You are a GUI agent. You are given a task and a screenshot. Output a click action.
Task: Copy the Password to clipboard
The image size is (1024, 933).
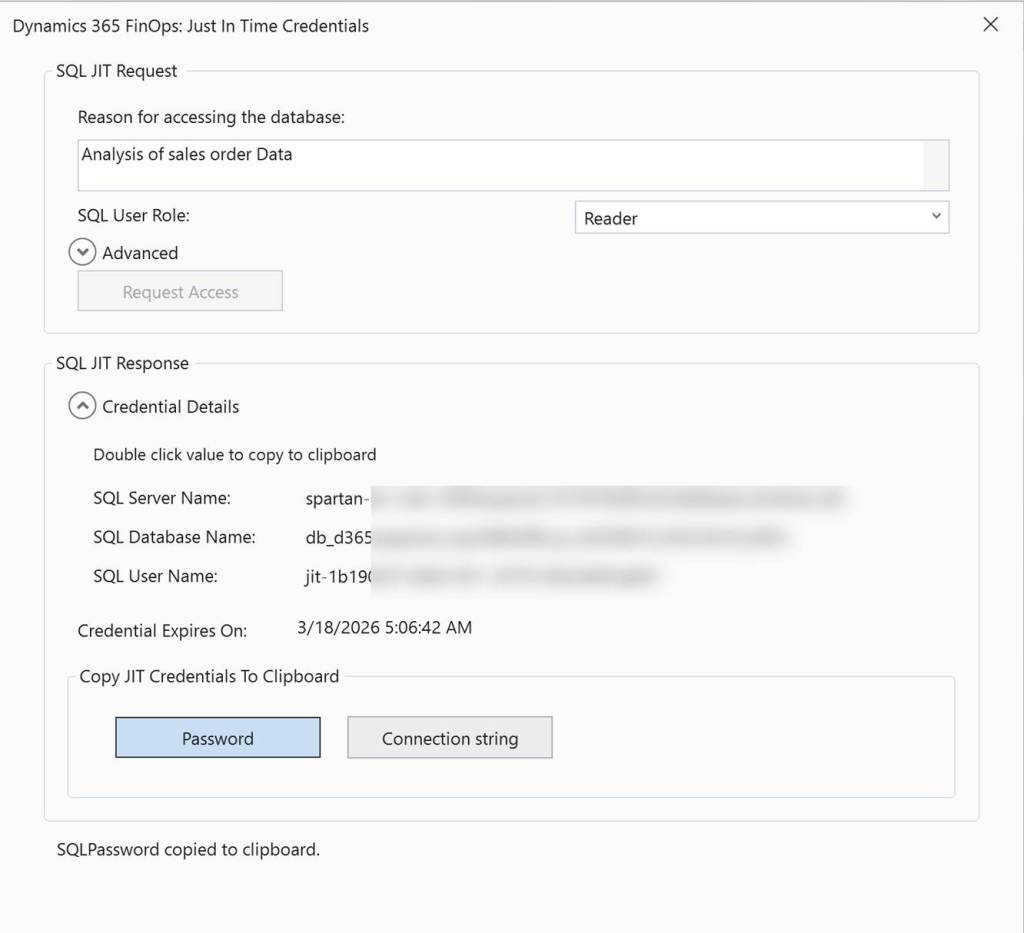(218, 738)
